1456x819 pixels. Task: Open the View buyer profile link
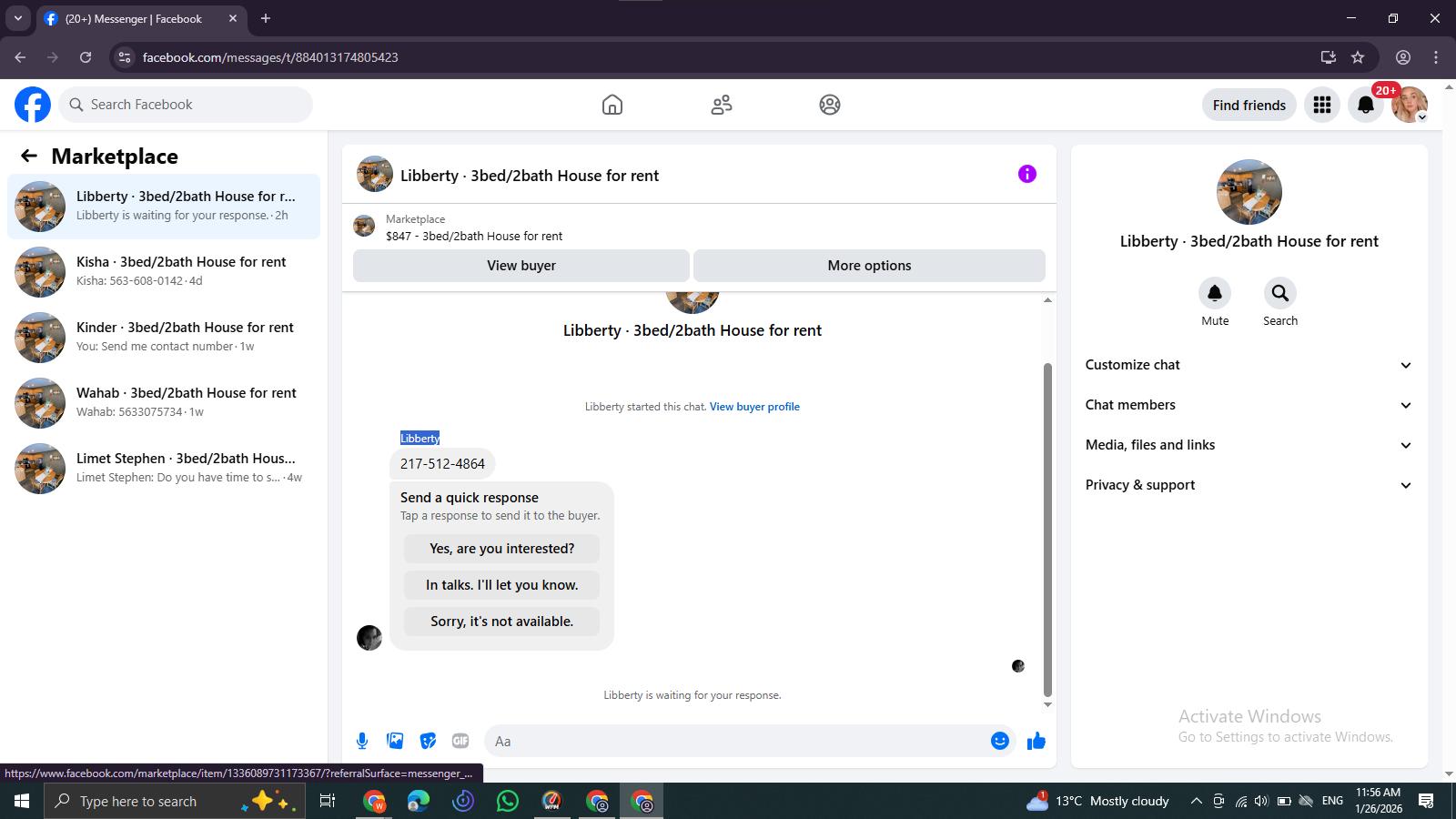754,407
